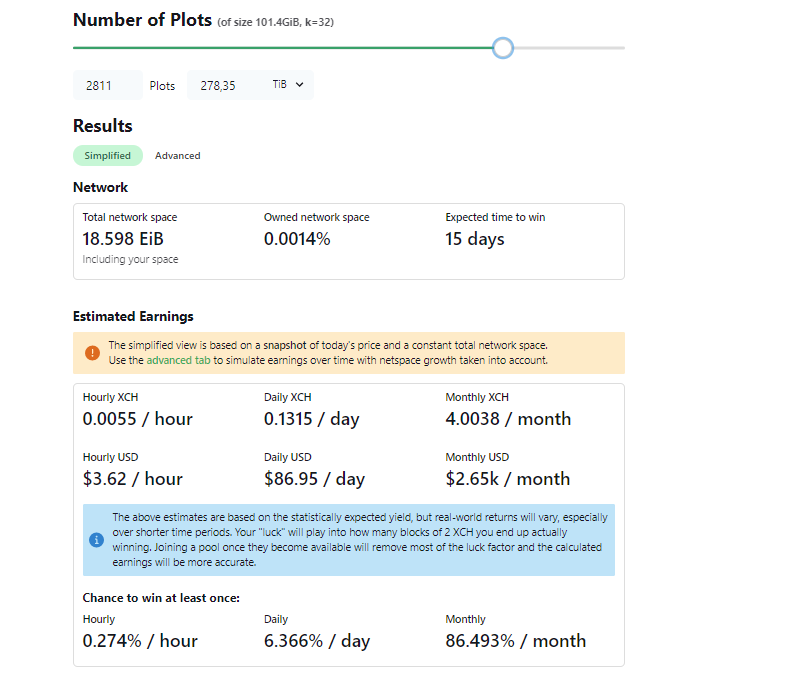Focus the plots count field showing 2811
Viewport: 793px width, 675px height.
click(107, 86)
